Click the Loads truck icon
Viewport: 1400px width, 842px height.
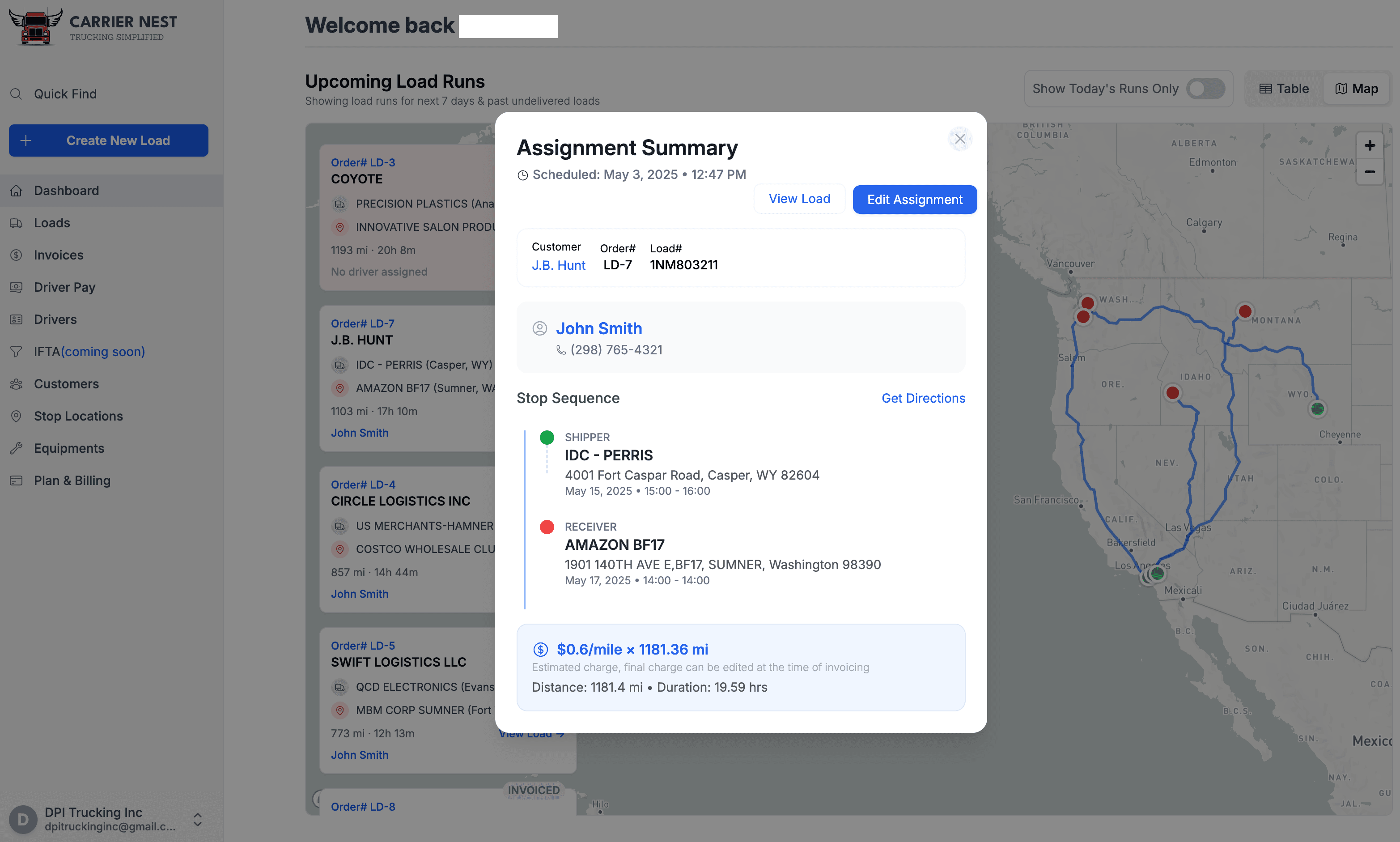(17, 222)
